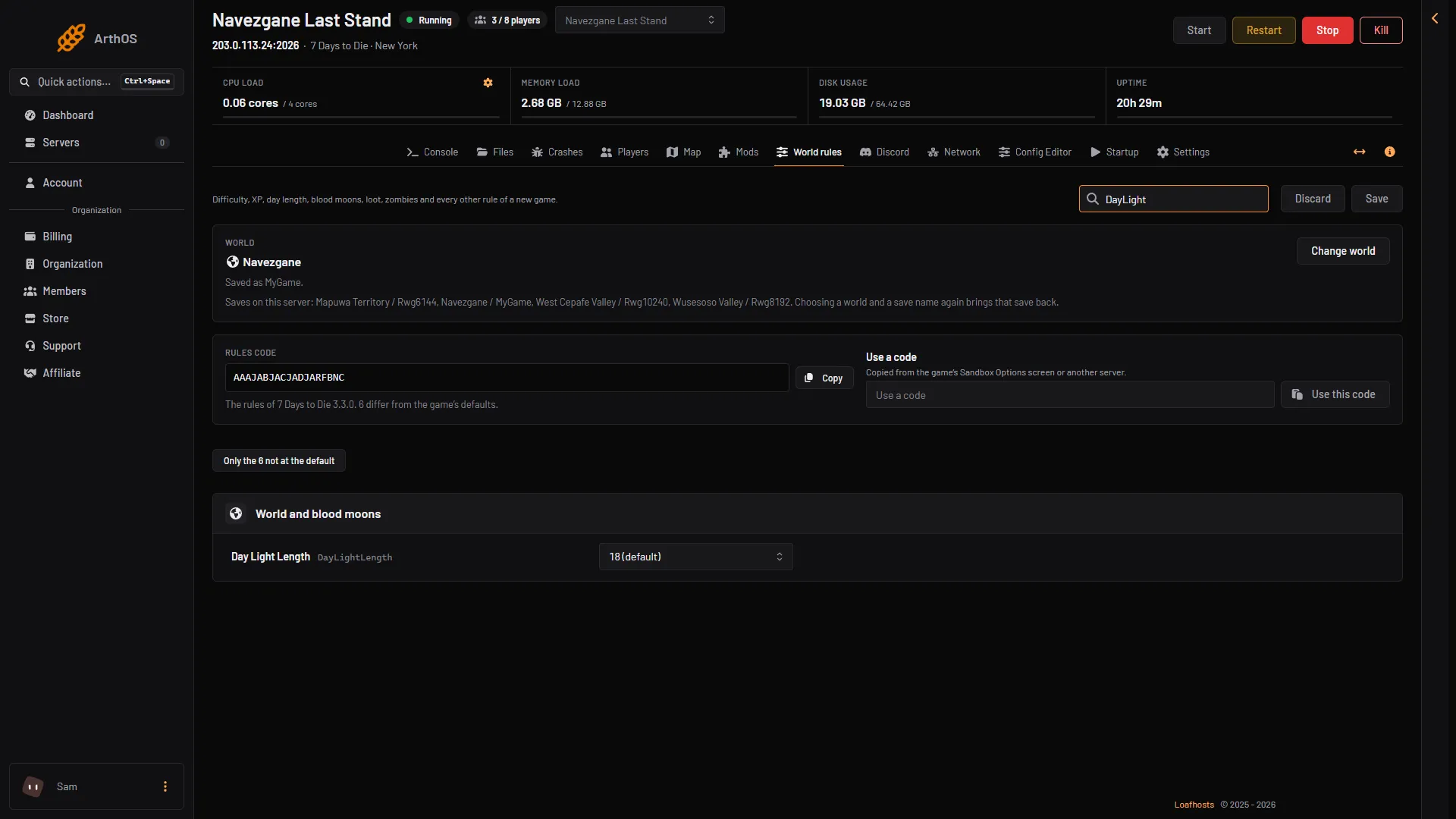Open the Dashboard page
The width and height of the screenshot is (1456, 819).
click(96, 115)
